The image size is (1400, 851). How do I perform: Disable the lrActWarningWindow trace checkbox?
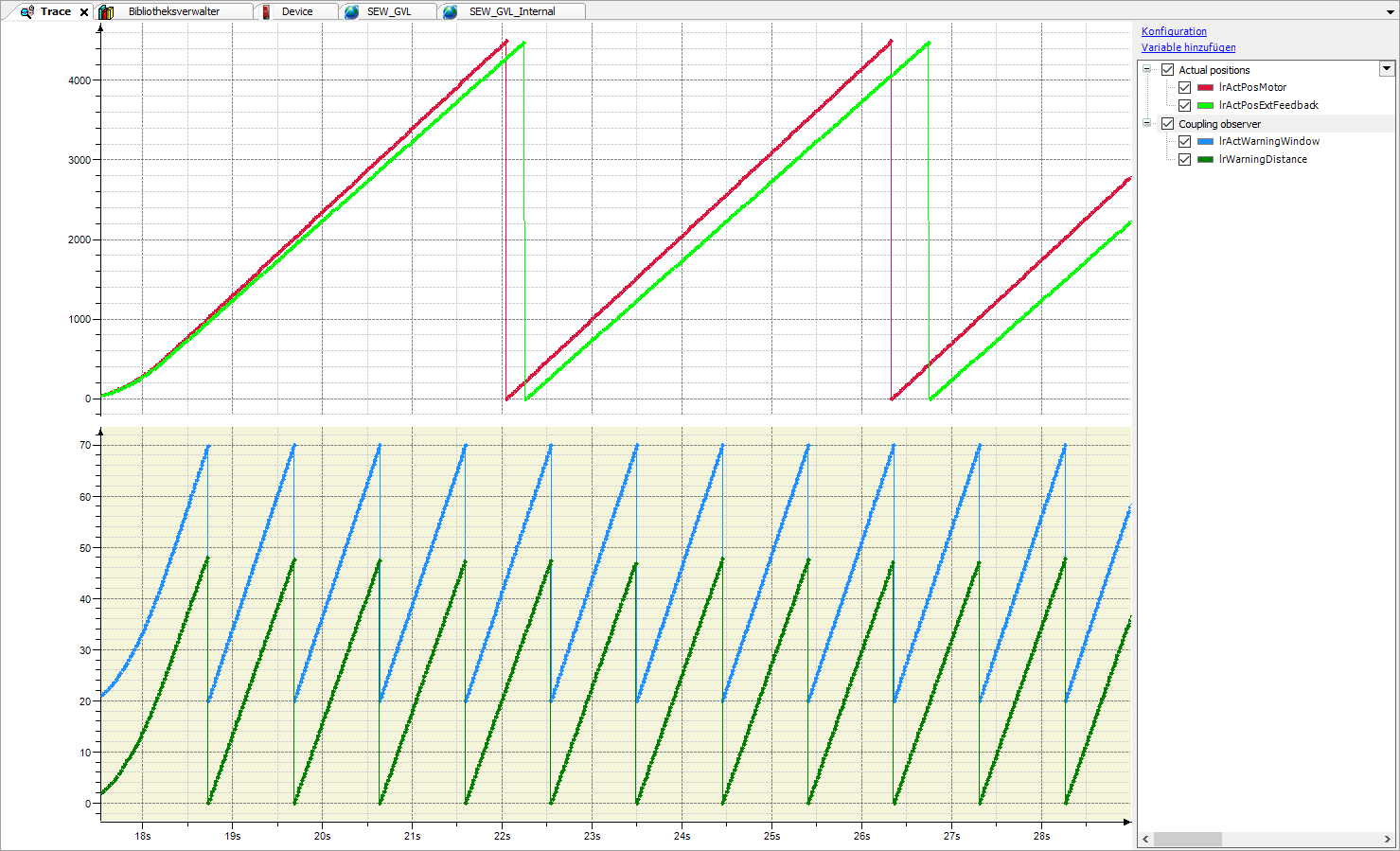[x=1184, y=141]
